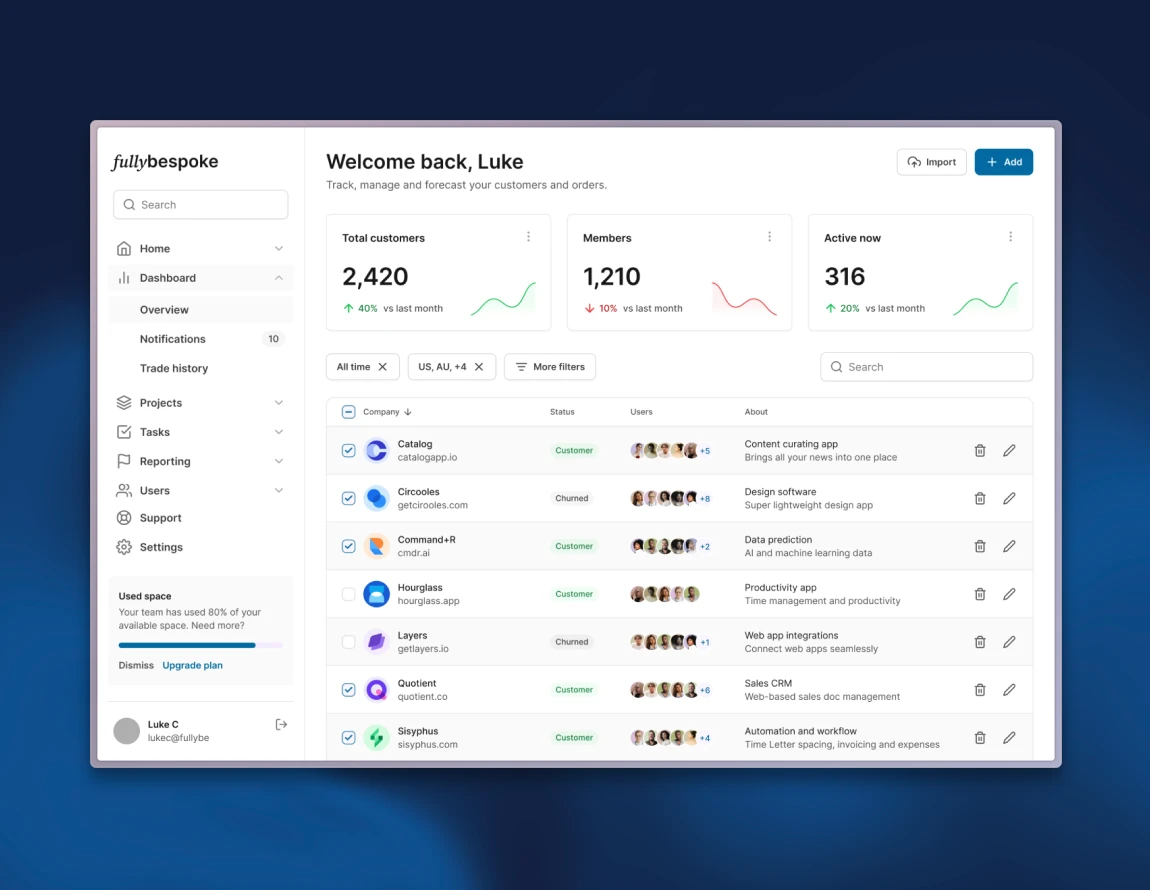Remove the All time filter

point(382,367)
